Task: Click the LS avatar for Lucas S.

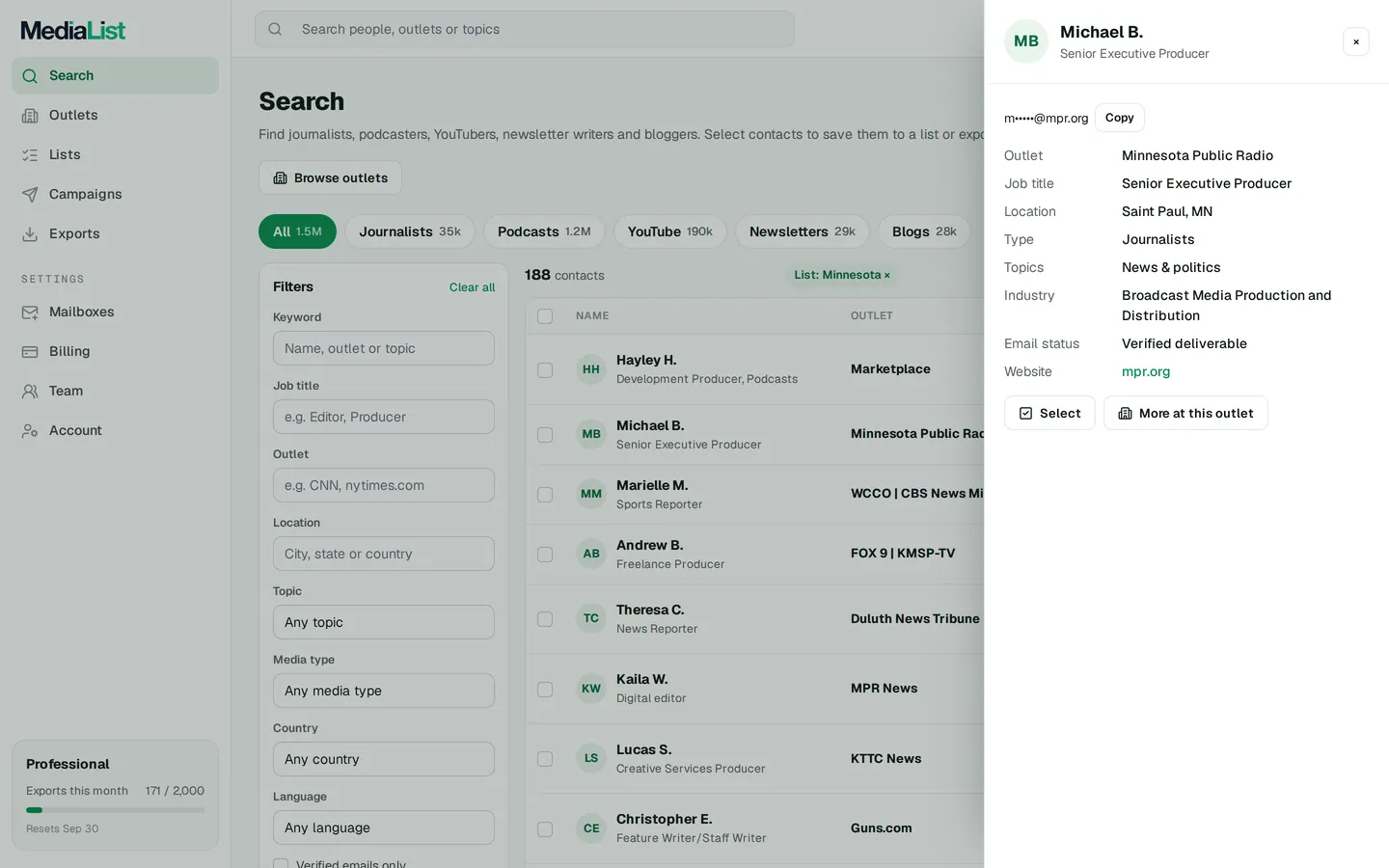Action: (591, 758)
